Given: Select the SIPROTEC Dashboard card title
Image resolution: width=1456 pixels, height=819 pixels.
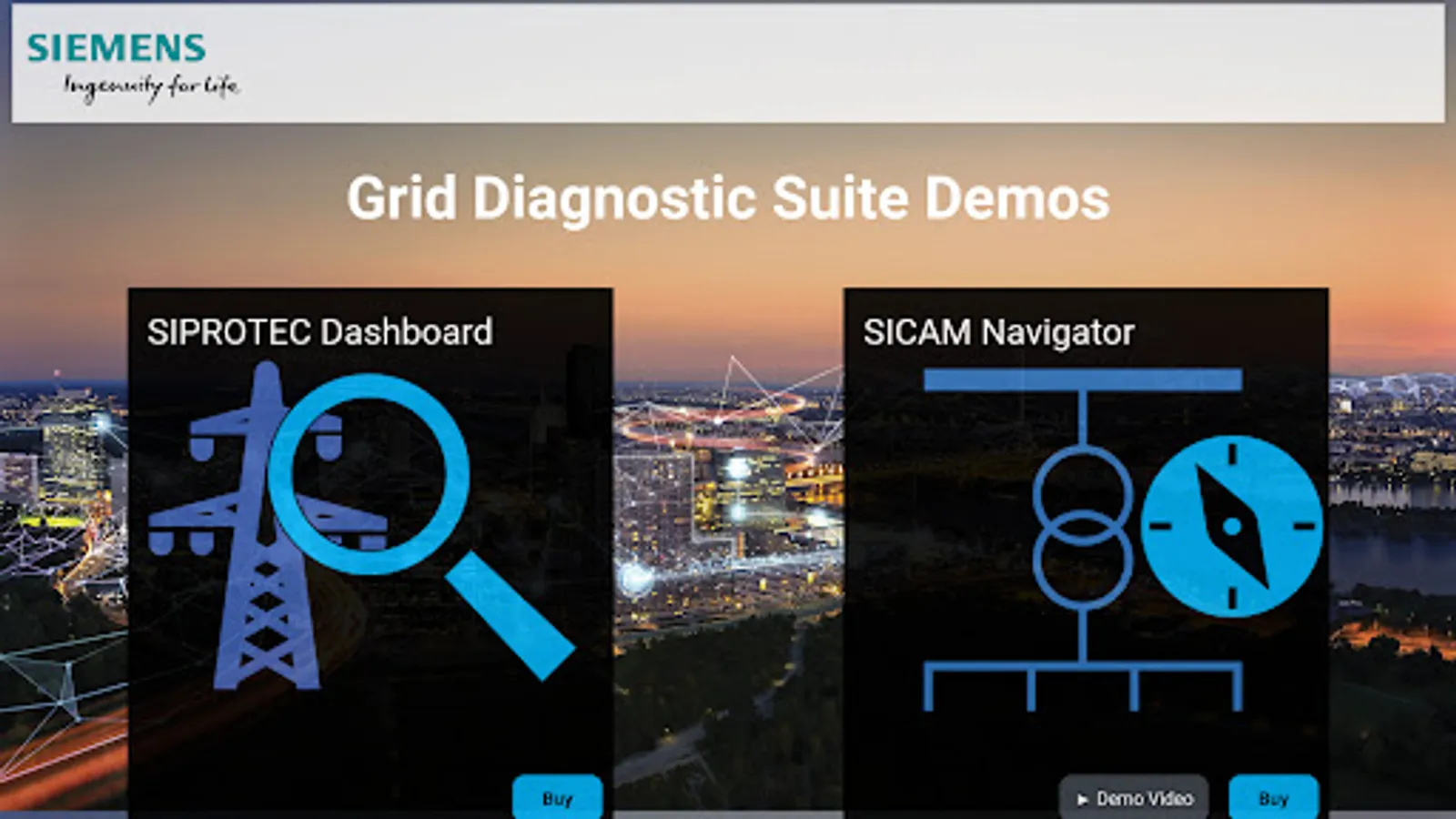Looking at the screenshot, I should point(320,332).
